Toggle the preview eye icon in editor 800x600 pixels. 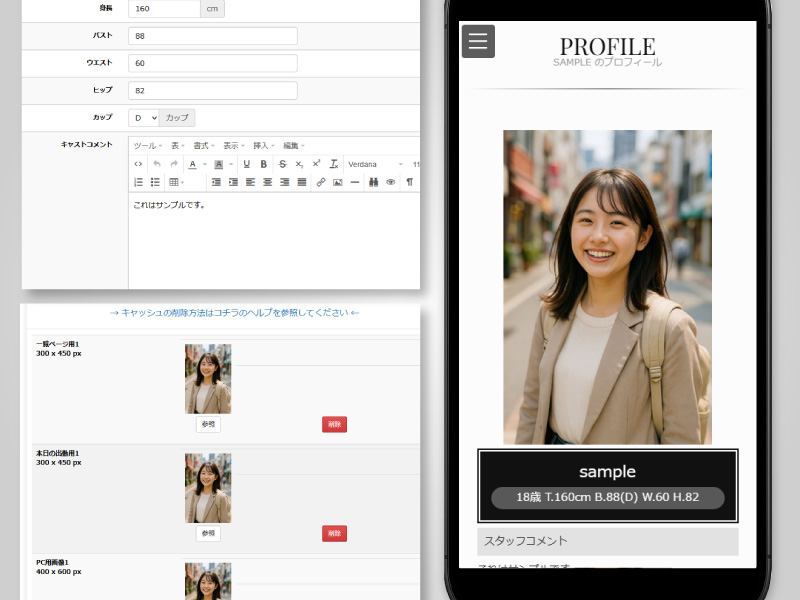pos(391,182)
